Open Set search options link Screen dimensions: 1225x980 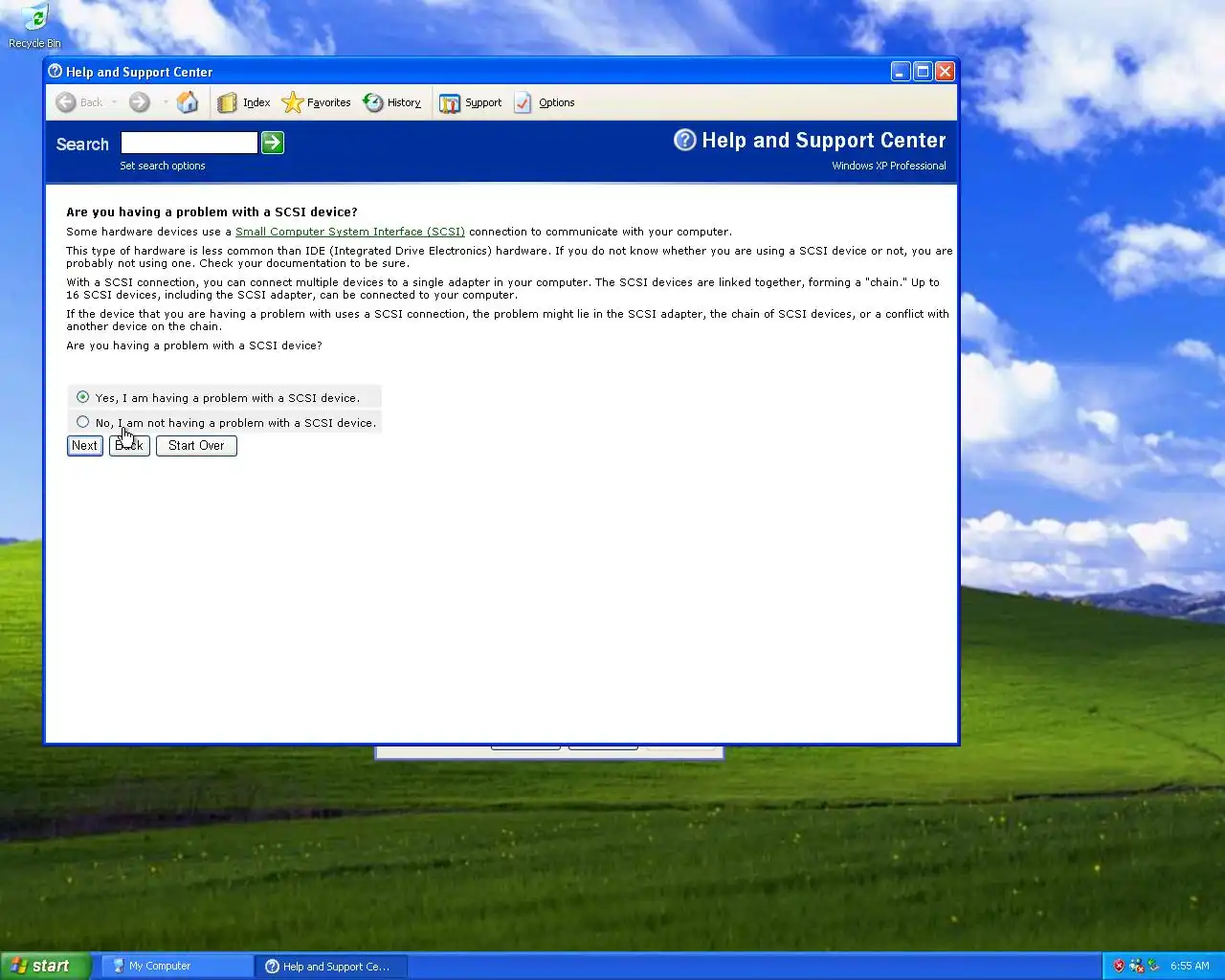pyautogui.click(x=163, y=166)
